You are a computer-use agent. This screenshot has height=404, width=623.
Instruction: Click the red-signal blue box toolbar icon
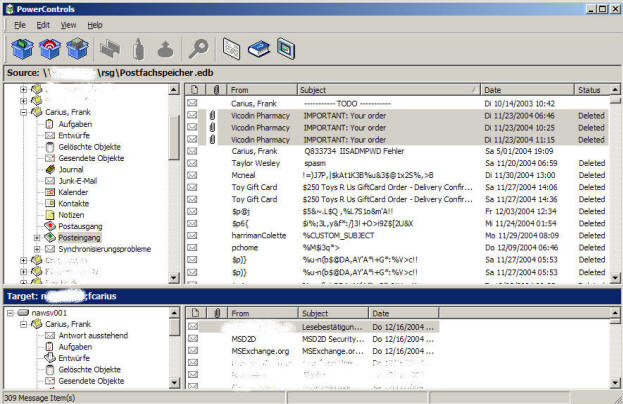coord(50,49)
